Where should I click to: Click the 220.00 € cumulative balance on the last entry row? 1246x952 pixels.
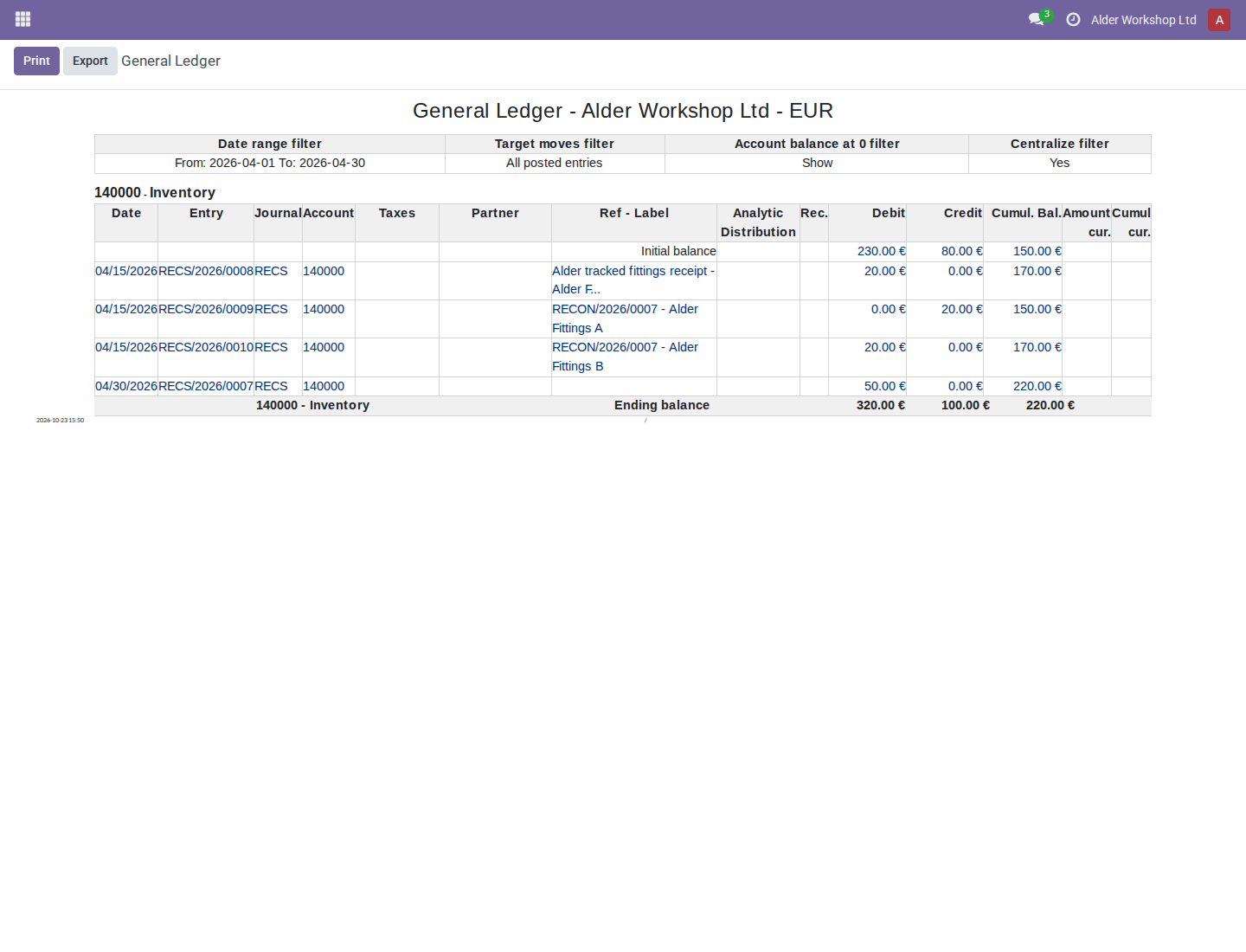click(1037, 386)
